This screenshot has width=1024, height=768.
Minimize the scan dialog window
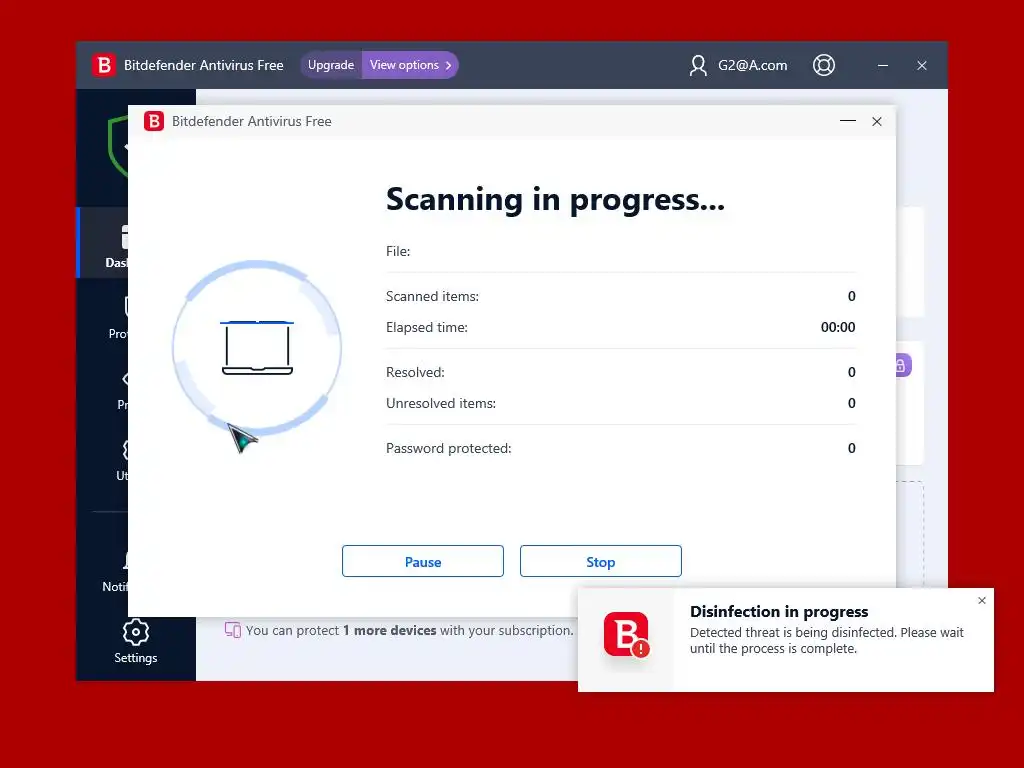(848, 121)
